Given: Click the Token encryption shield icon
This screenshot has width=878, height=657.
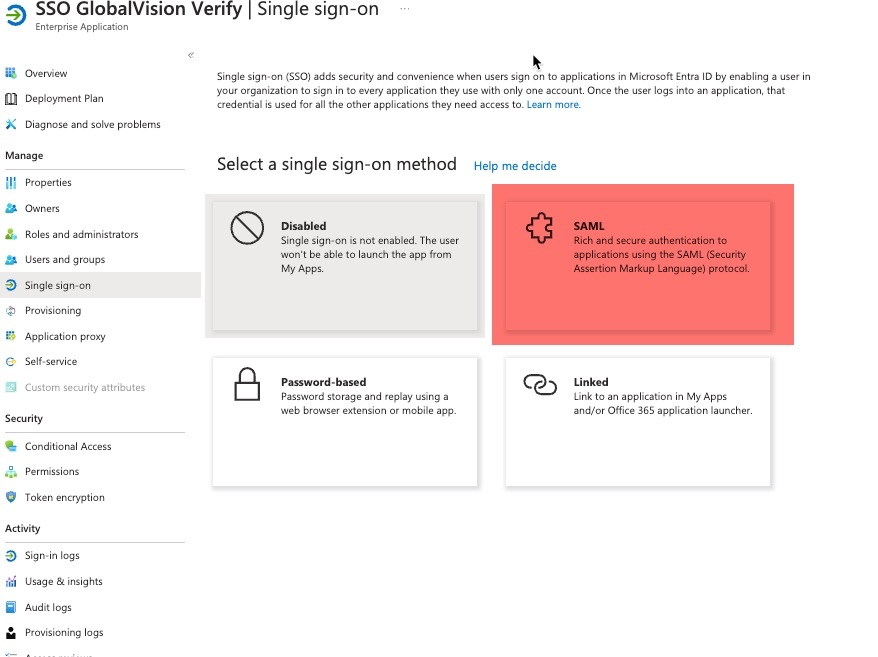Looking at the screenshot, I should point(11,497).
